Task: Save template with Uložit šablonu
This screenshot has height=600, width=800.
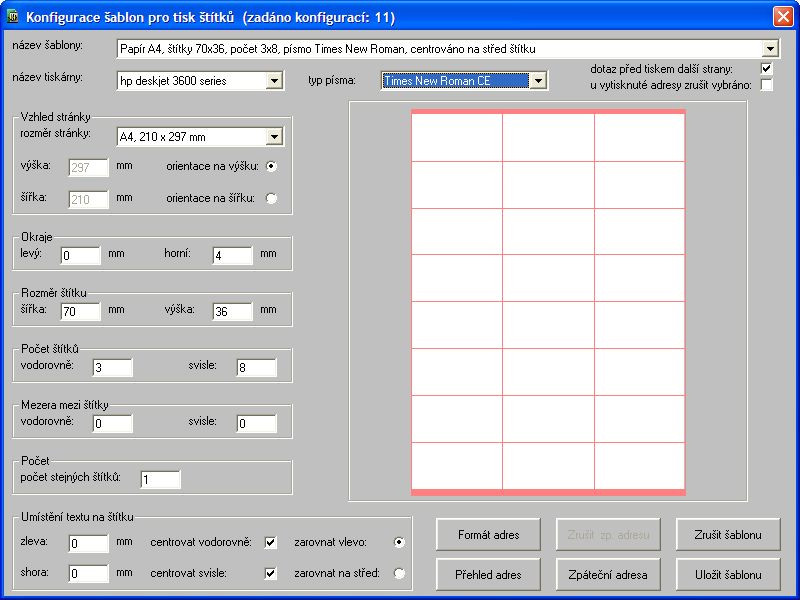Action: (x=728, y=574)
